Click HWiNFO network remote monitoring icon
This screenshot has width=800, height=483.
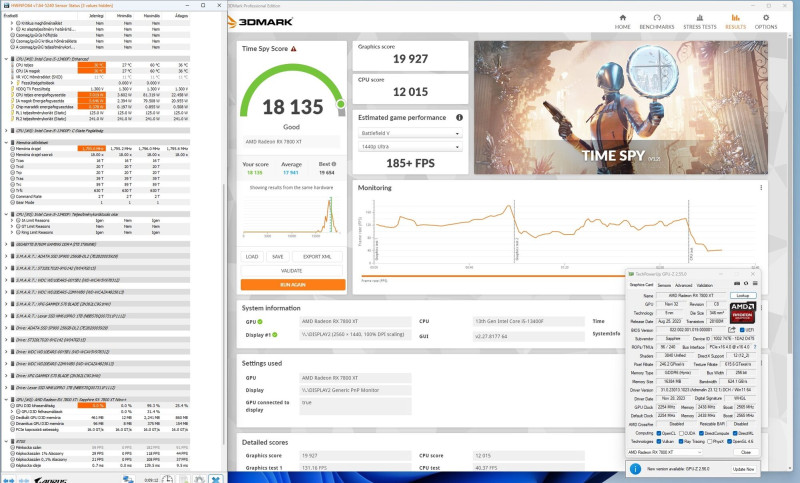click(128, 479)
